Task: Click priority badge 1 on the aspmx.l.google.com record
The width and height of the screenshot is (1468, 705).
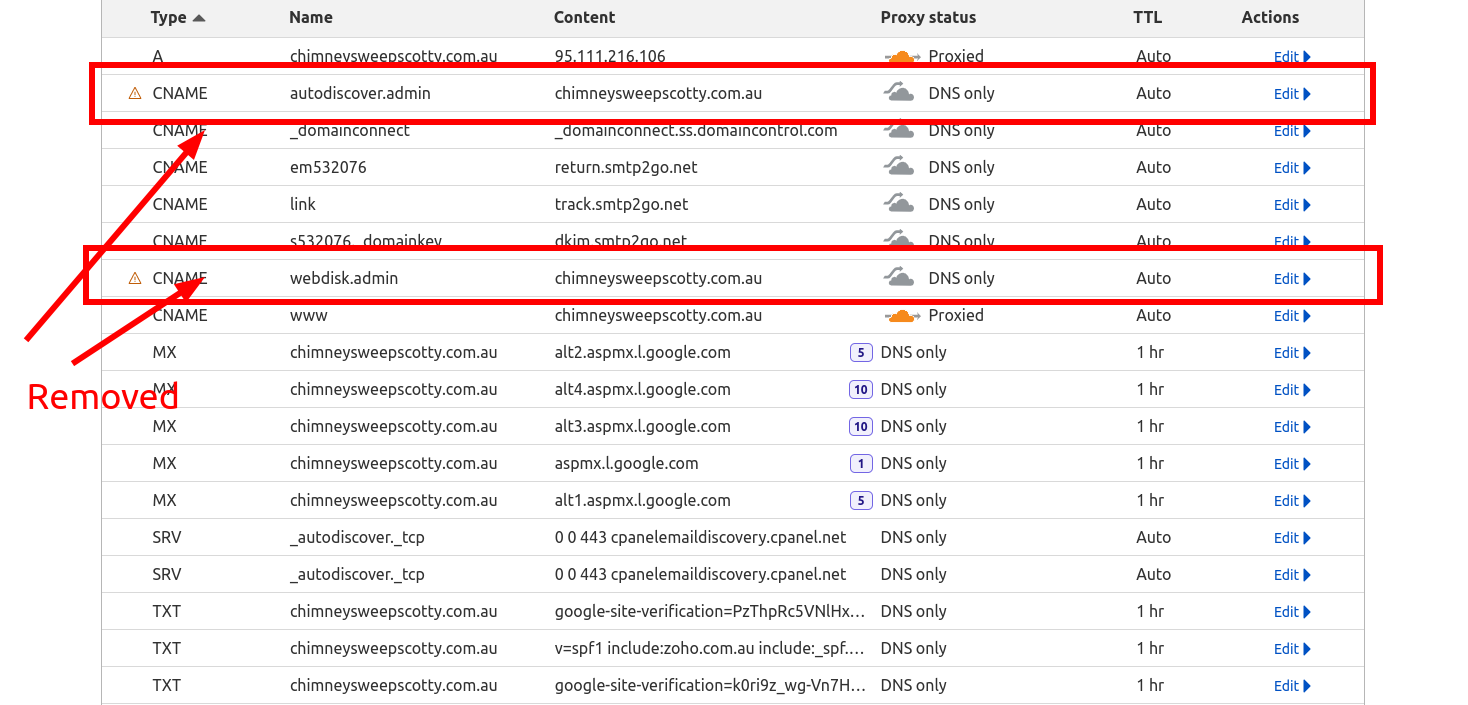Action: (860, 463)
